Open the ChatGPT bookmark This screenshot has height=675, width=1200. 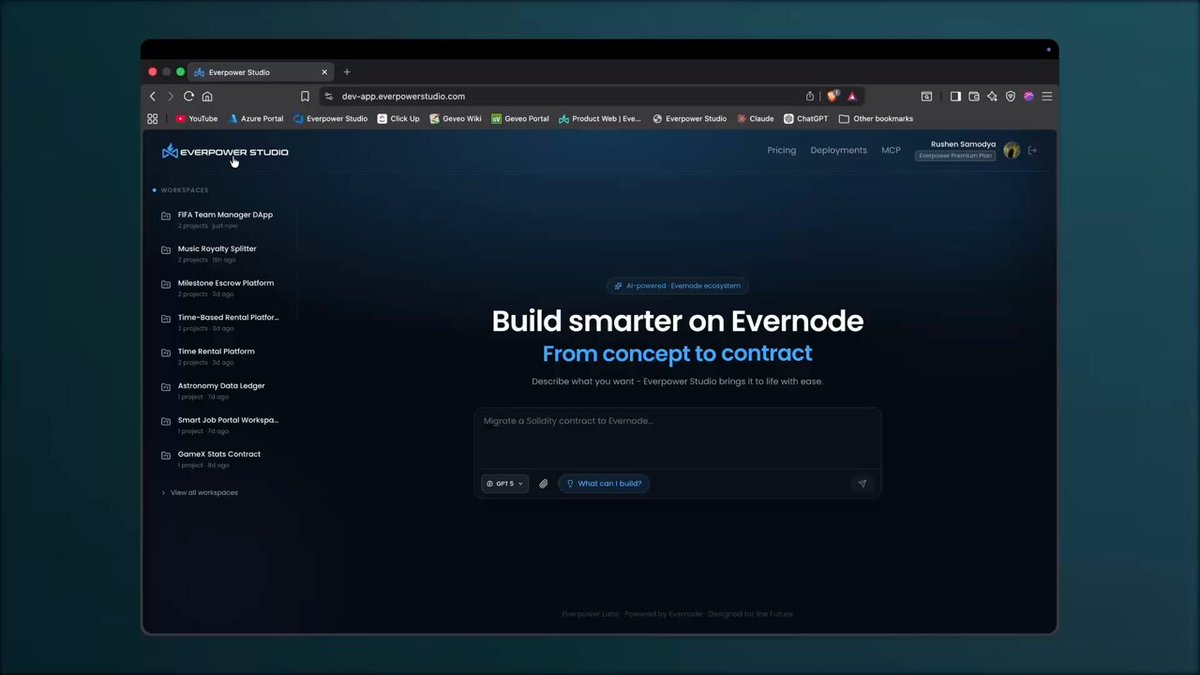click(x=806, y=118)
